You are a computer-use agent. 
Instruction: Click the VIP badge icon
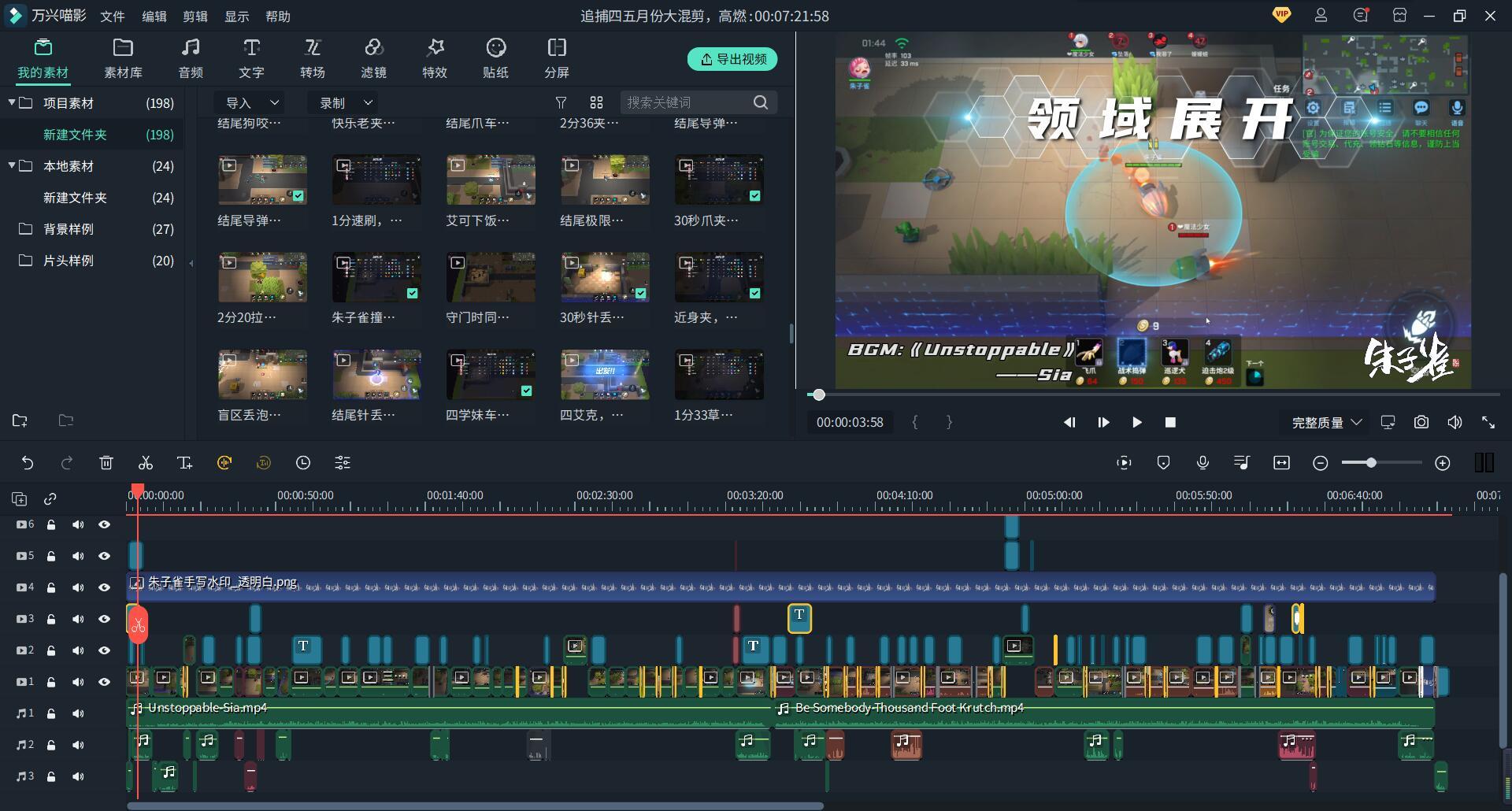[x=1281, y=14]
